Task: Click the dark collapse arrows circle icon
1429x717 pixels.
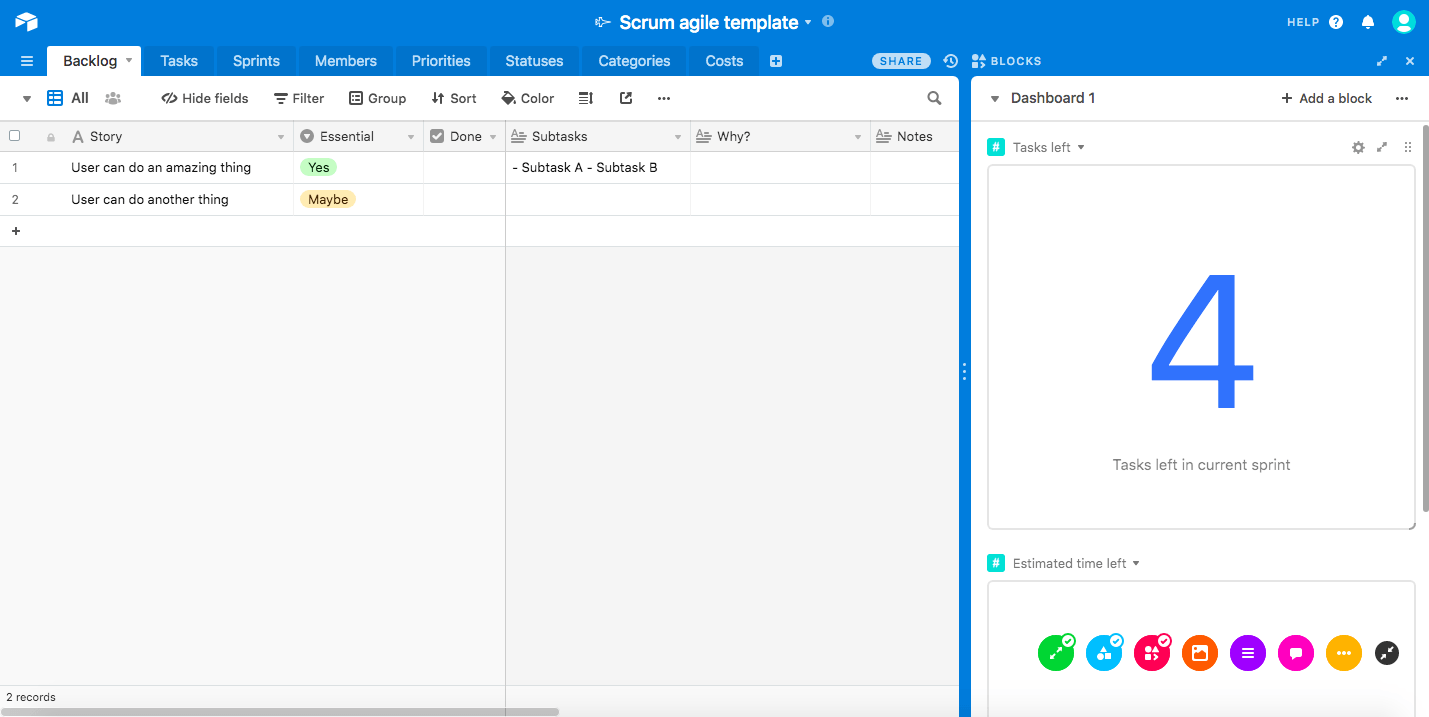Action: 1387,653
